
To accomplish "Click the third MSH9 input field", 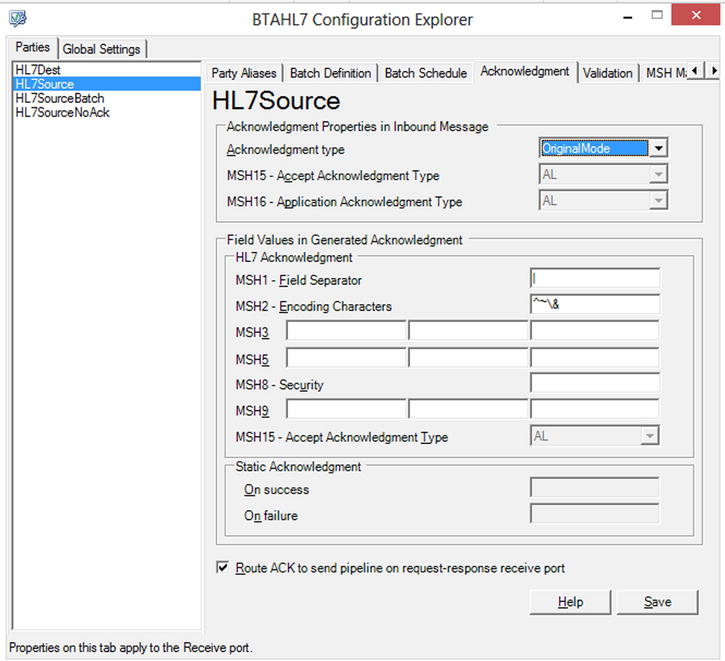I will pos(595,409).
